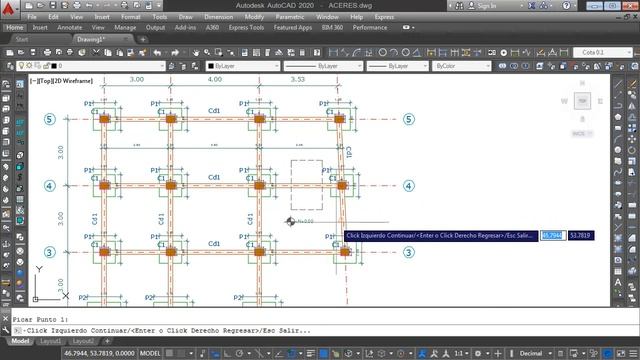The height and width of the screenshot is (360, 640).
Task: Toggle polar tracking in status bar
Action: [239, 353]
